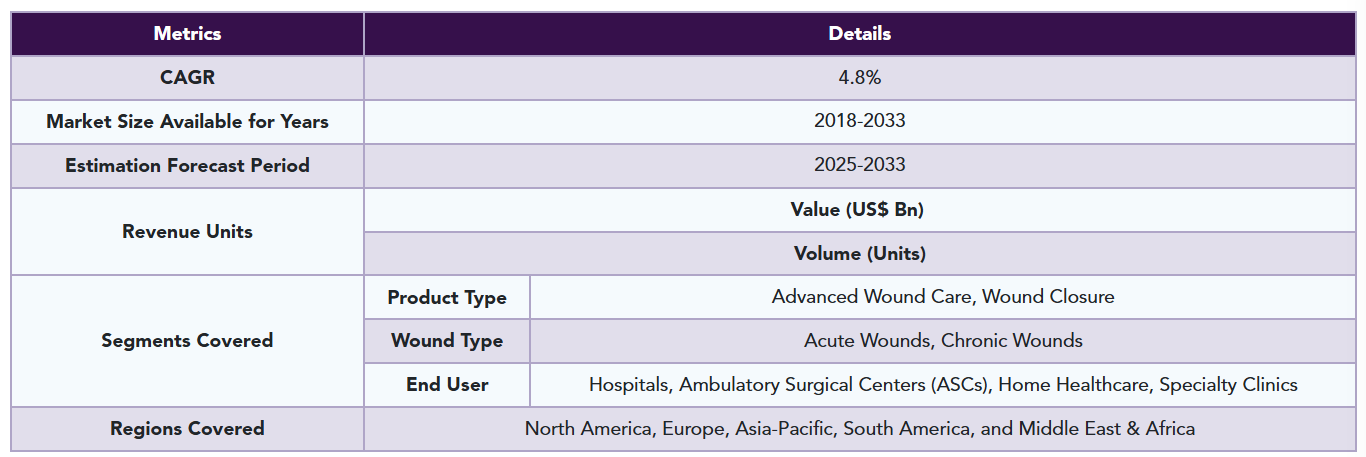Viewport: 1366px width, 457px height.
Task: Click the North America, Europe regions text
Action: point(860,428)
